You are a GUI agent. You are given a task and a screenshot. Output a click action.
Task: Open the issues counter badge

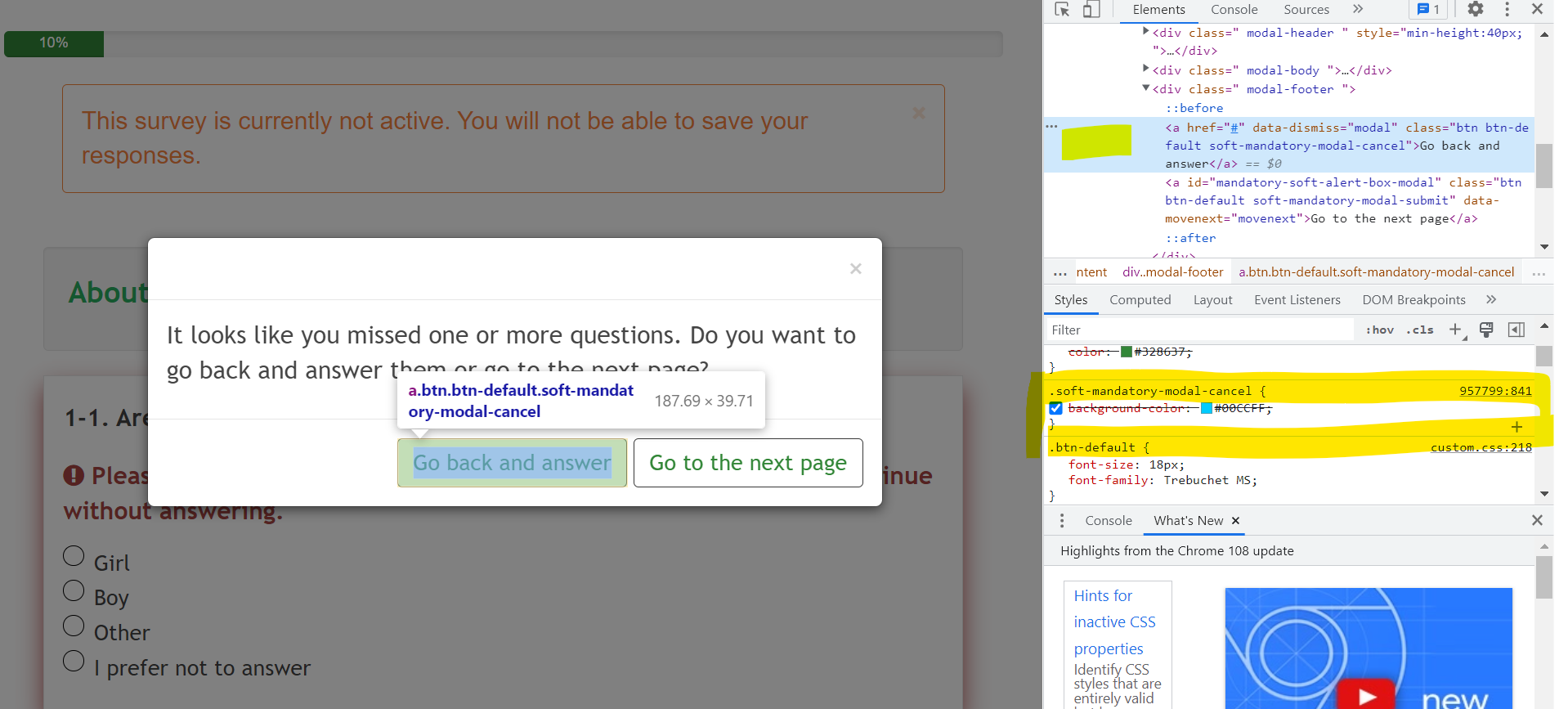pos(1428,10)
